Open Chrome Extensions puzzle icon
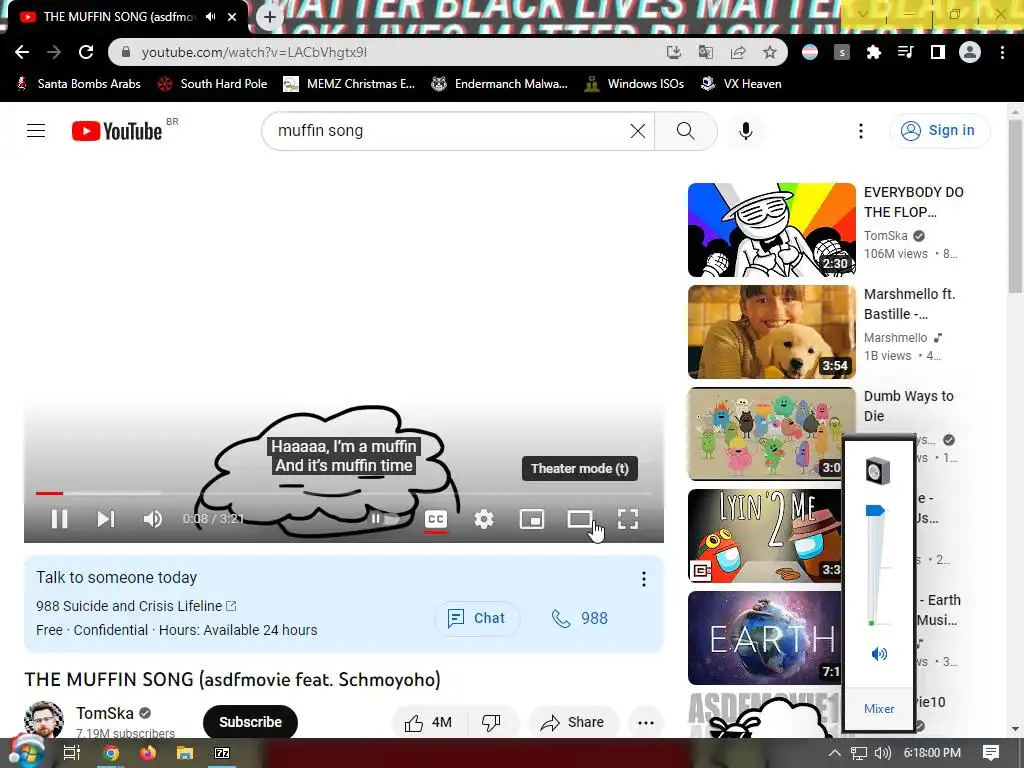This screenshot has width=1024, height=768. pos(874,52)
